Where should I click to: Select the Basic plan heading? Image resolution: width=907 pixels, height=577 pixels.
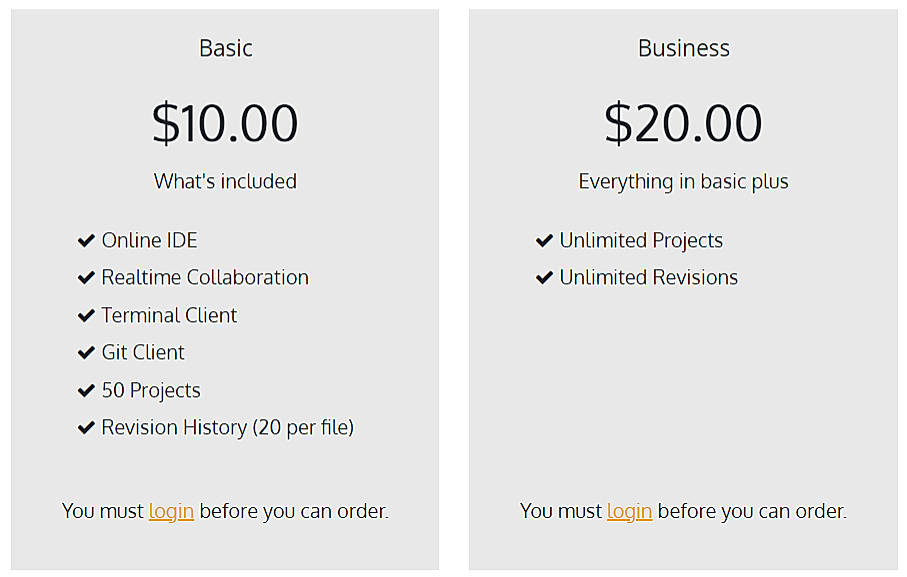225,47
